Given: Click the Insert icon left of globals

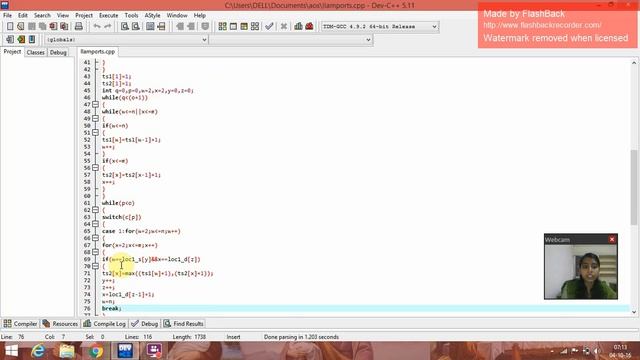Looking at the screenshot, I should (10, 40).
